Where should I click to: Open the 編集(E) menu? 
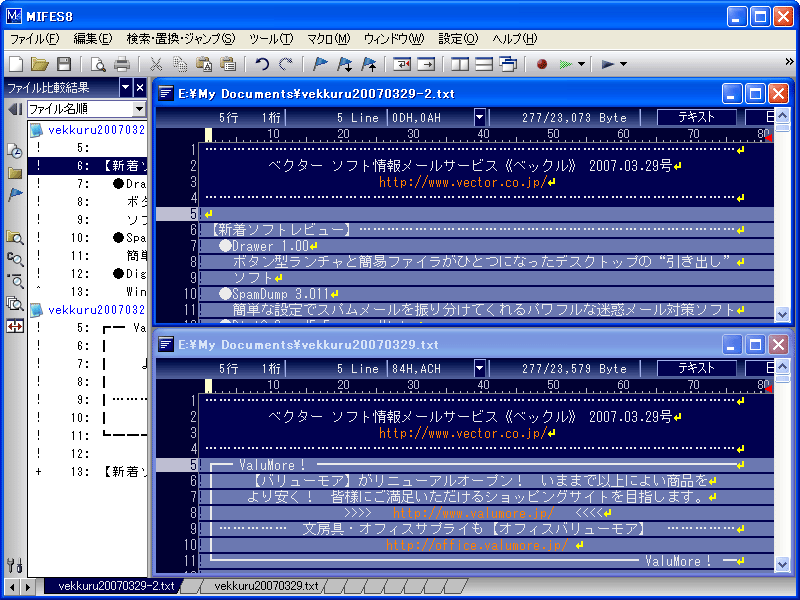[x=93, y=39]
